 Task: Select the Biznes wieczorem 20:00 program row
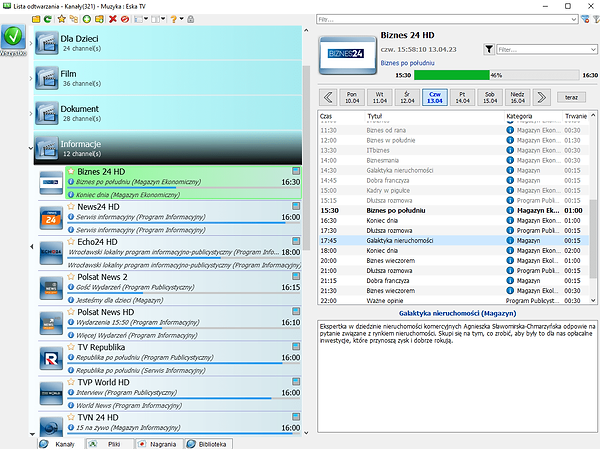(454, 261)
